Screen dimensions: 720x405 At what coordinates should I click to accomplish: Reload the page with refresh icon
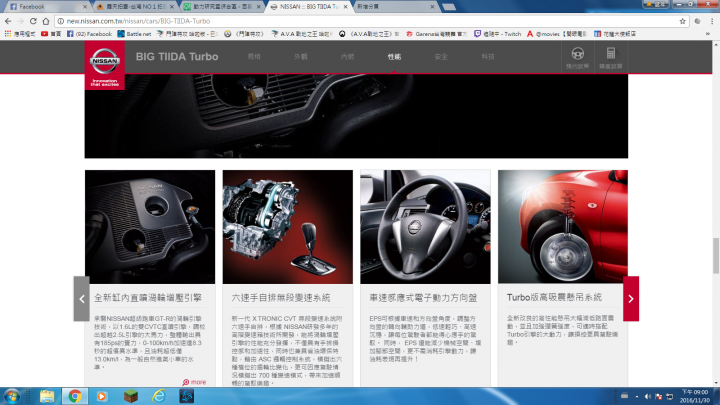pos(33,21)
